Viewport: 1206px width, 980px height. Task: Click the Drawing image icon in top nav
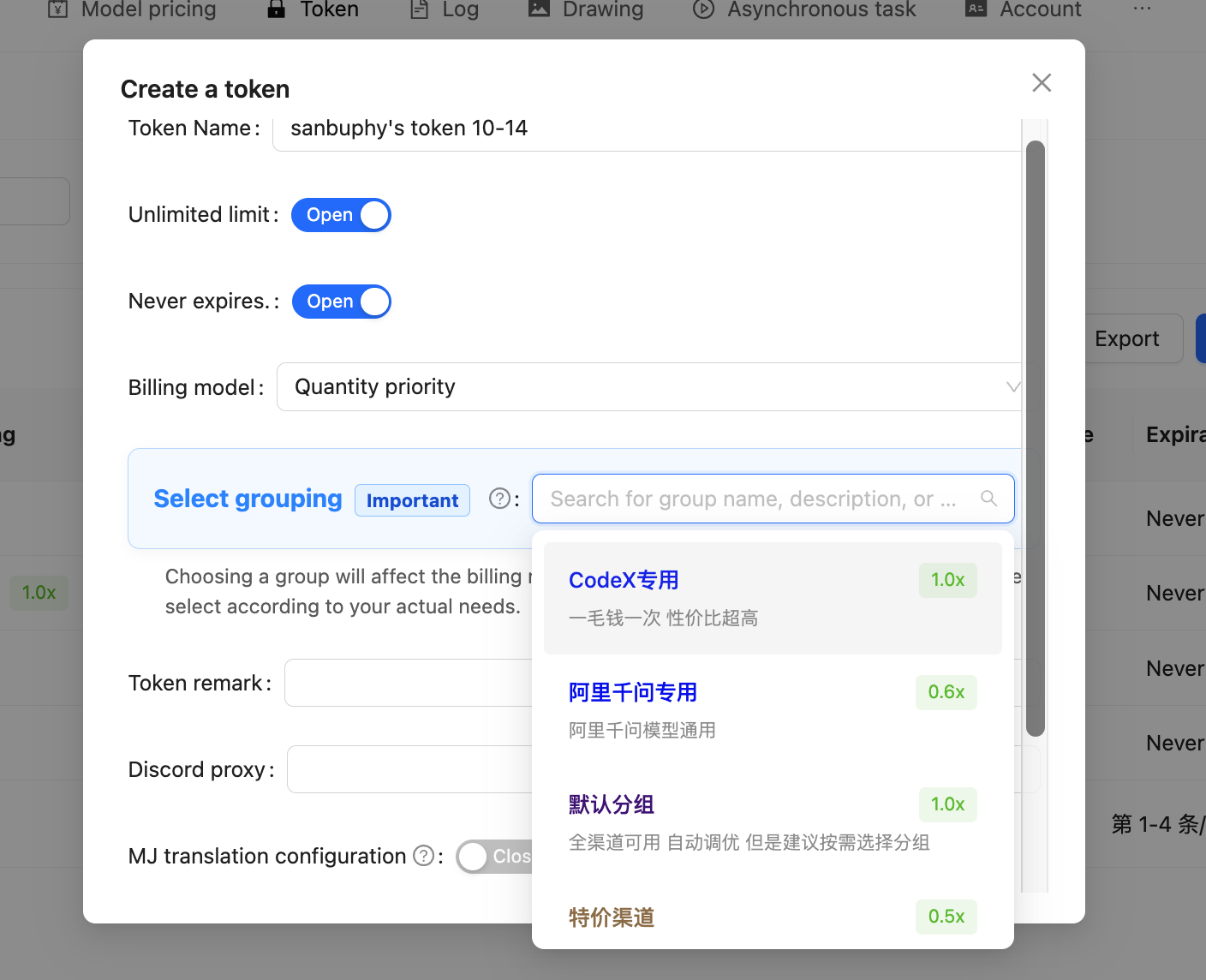pyautogui.click(x=539, y=9)
